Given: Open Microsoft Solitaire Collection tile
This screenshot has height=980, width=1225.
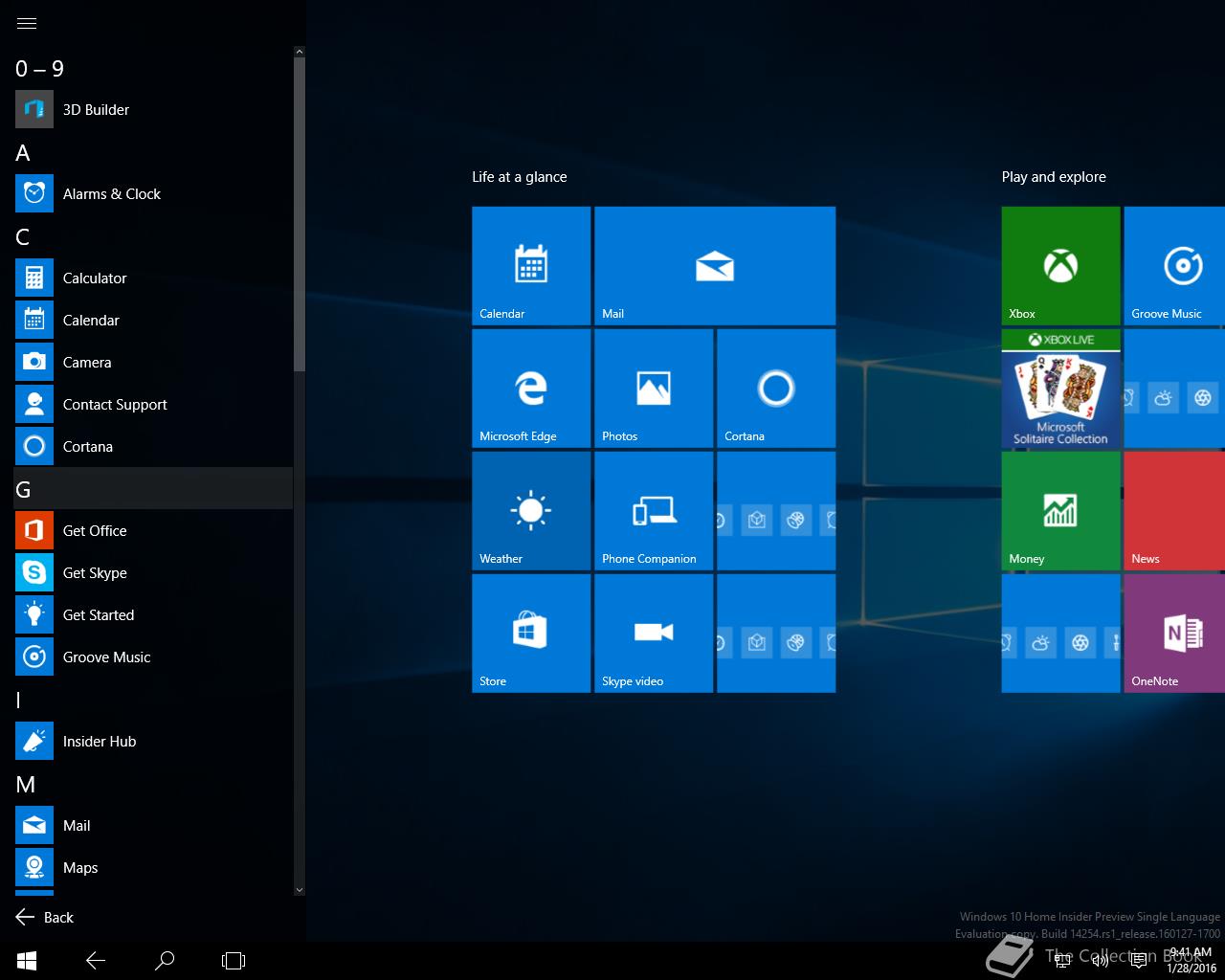Looking at the screenshot, I should [x=1060, y=389].
